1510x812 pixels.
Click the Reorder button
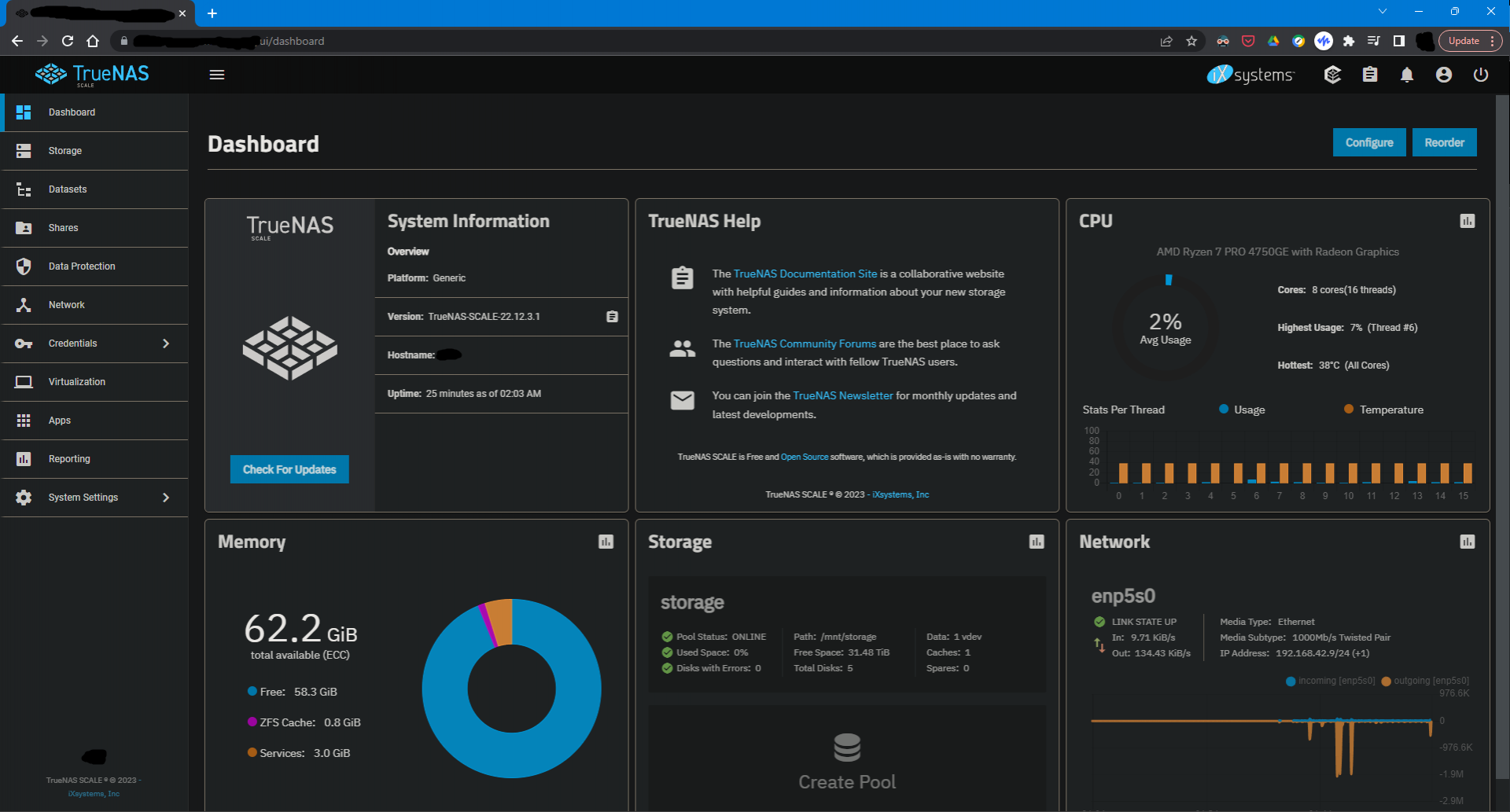1445,142
